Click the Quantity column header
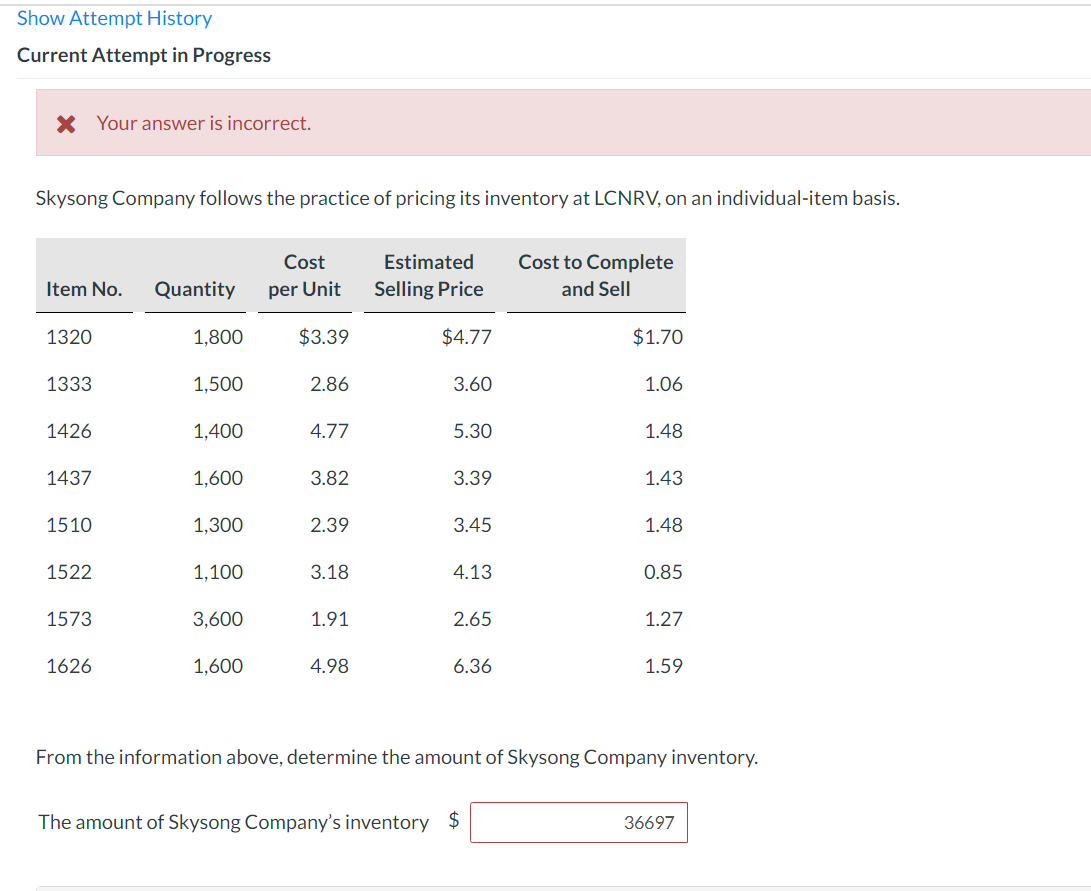Image resolution: width=1091 pixels, height=891 pixels. (195, 289)
